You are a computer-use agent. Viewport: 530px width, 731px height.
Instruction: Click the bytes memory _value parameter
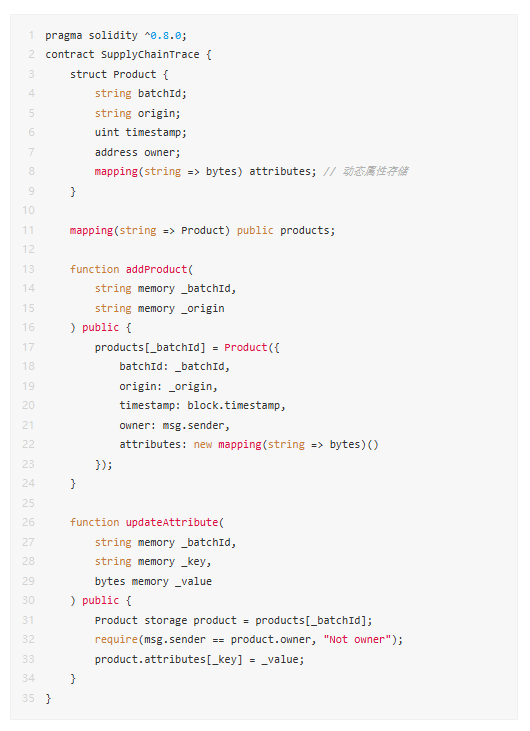click(153, 581)
